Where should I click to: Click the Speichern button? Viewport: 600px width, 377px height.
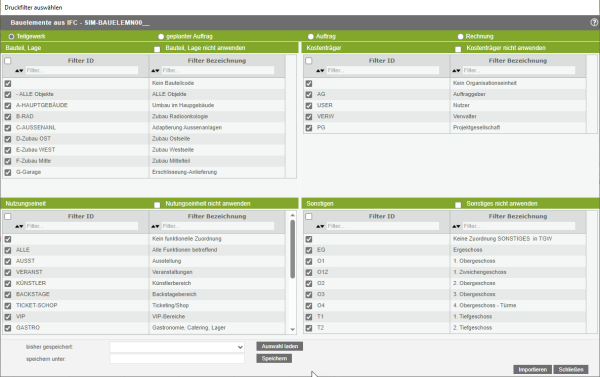(274, 359)
